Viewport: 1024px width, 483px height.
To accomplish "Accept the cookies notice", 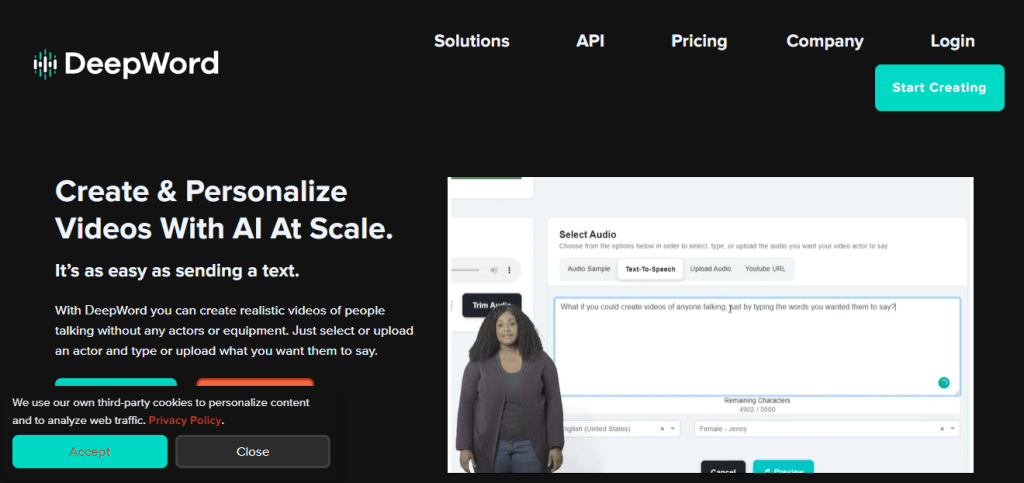I will coord(90,452).
